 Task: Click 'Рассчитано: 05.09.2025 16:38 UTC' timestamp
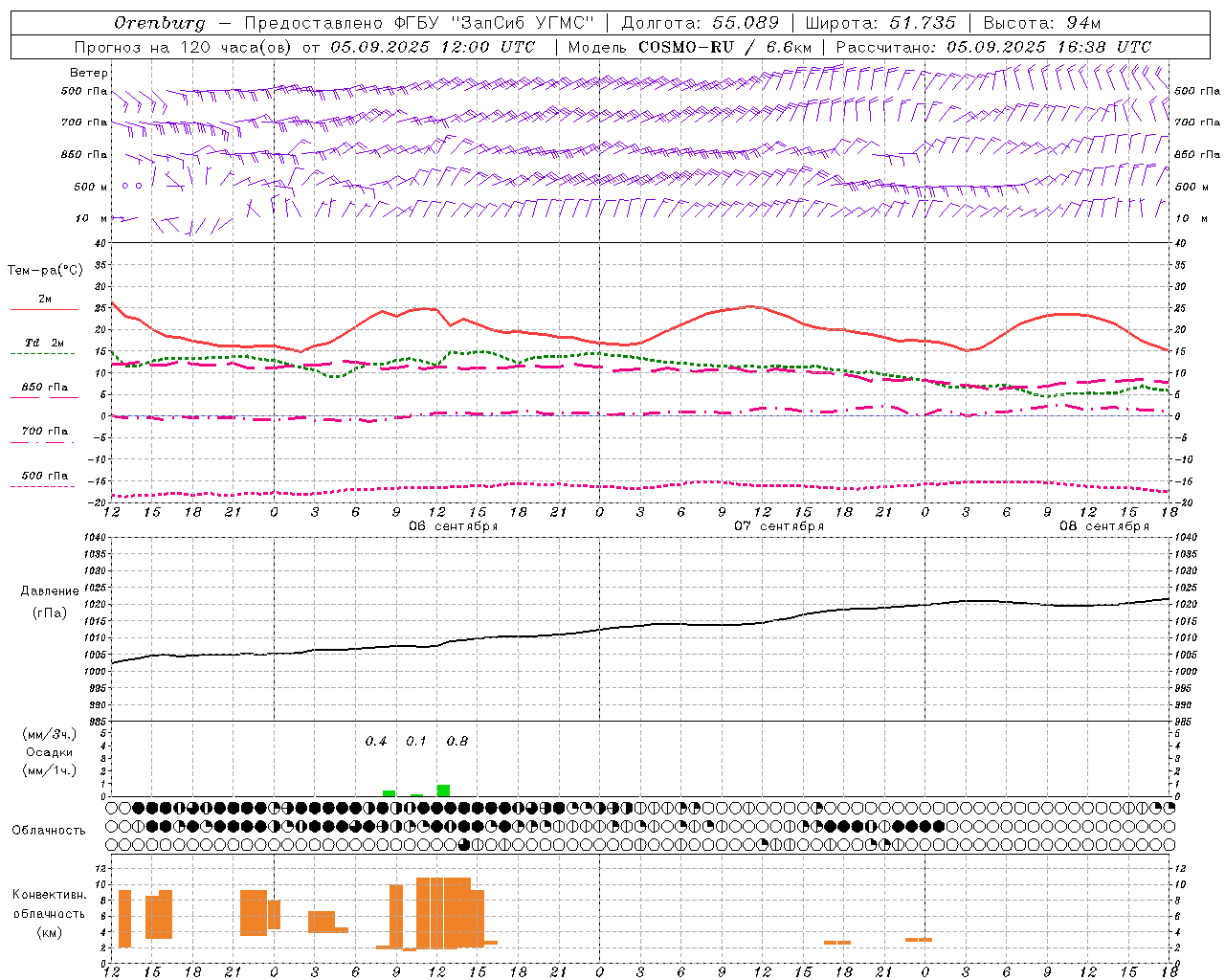pos(993,47)
